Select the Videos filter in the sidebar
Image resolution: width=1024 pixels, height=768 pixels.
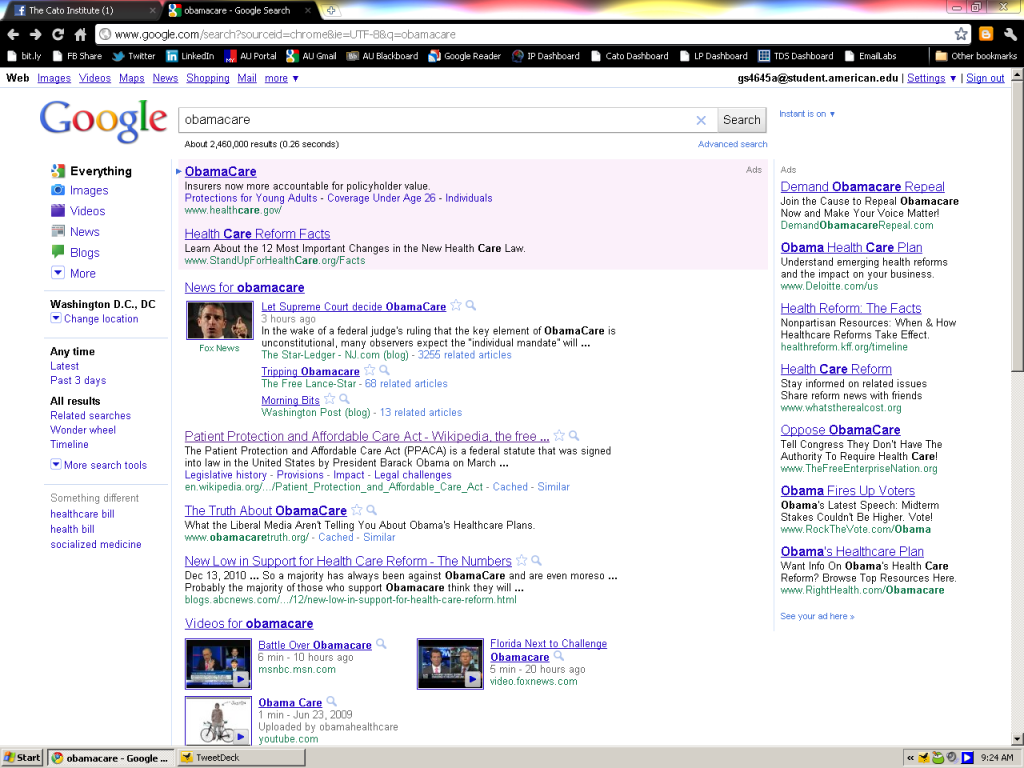point(78,211)
